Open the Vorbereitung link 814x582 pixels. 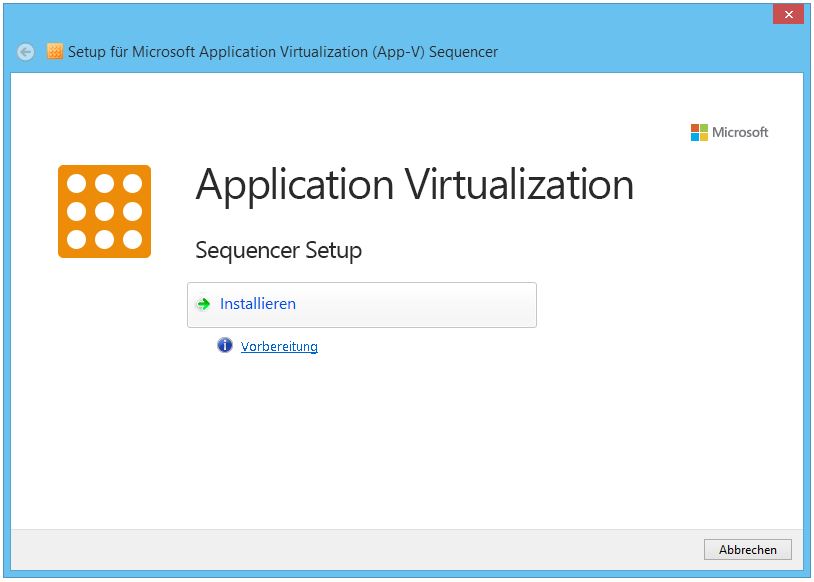click(279, 347)
